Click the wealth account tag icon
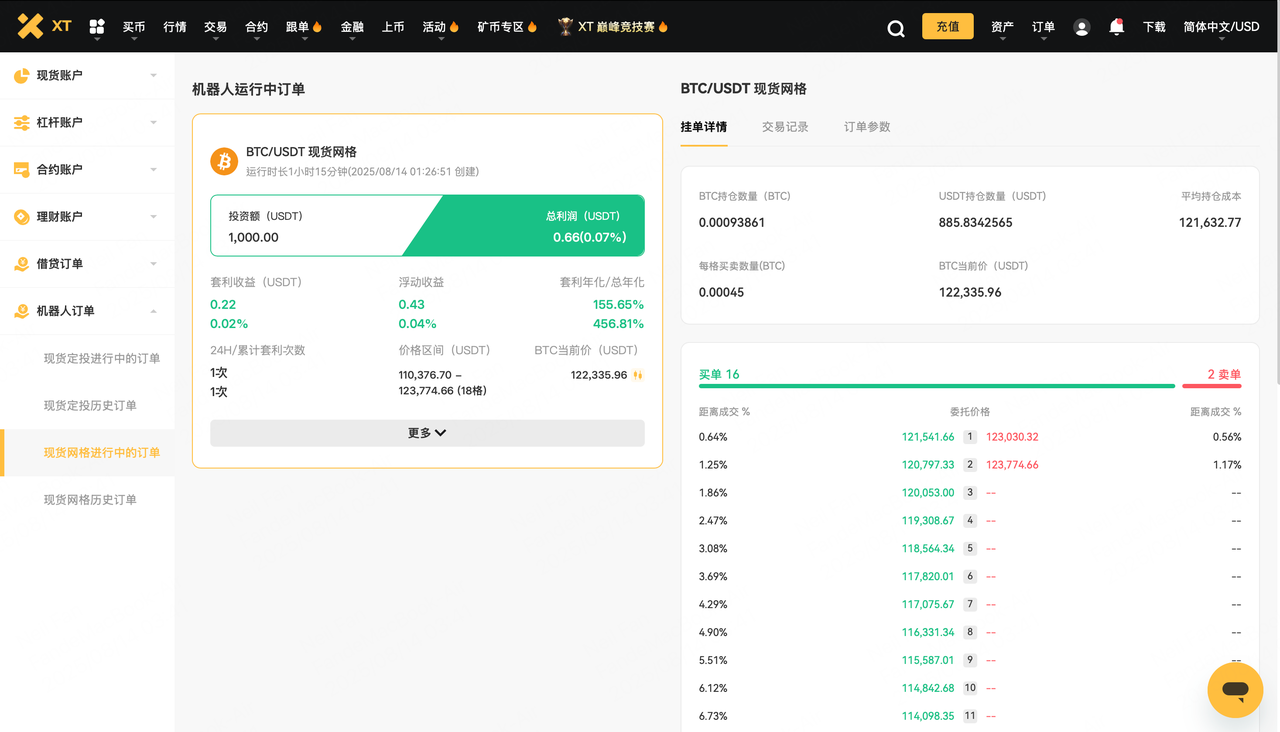The image size is (1280, 732). point(21,217)
